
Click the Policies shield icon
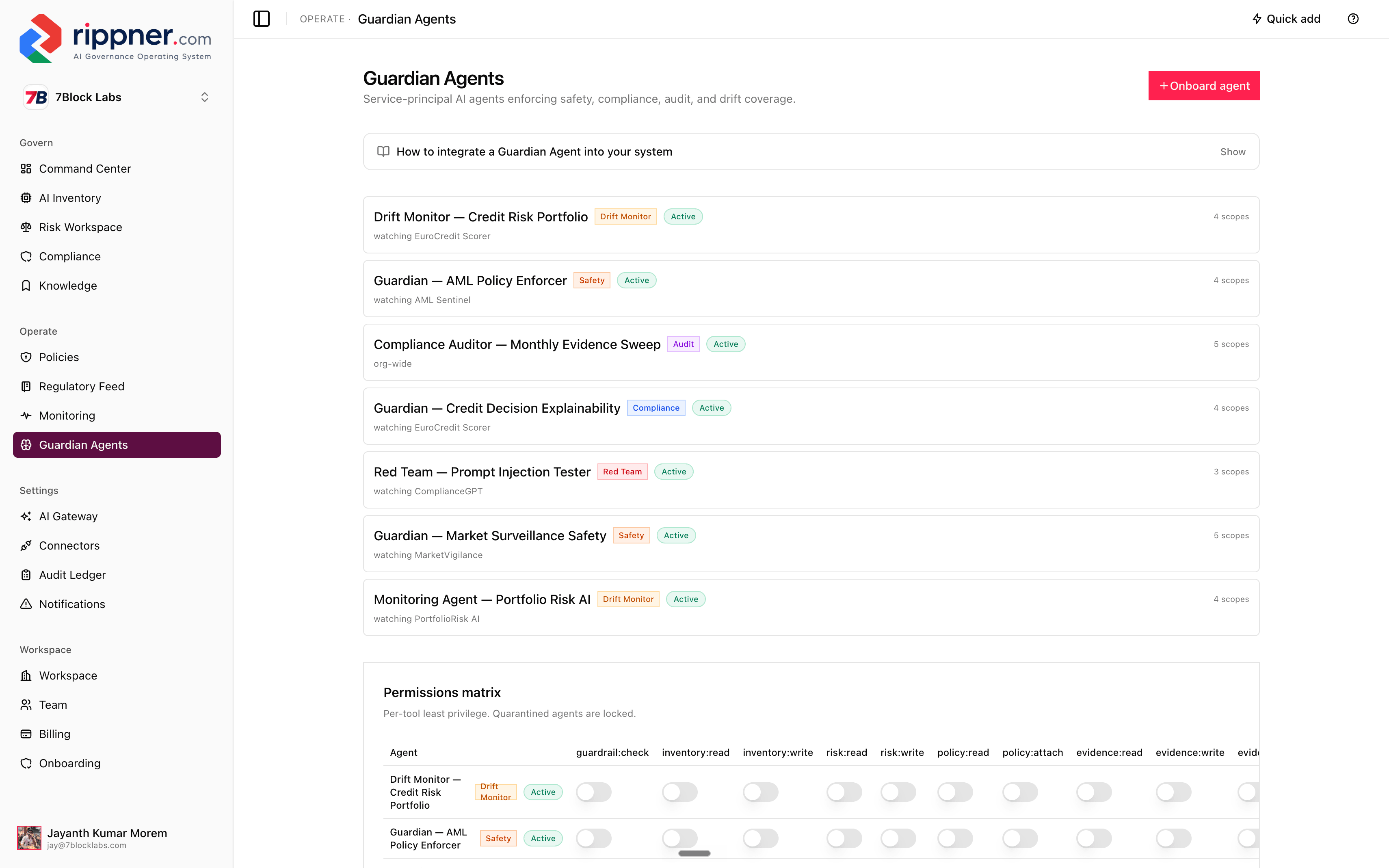[x=26, y=357]
